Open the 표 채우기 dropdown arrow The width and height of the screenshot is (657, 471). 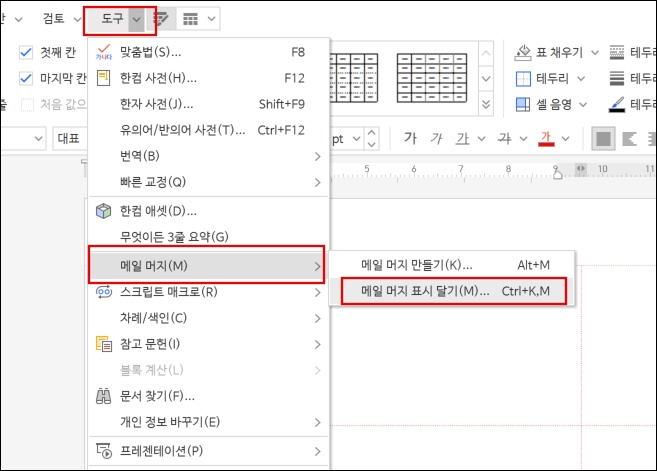(x=595, y=53)
